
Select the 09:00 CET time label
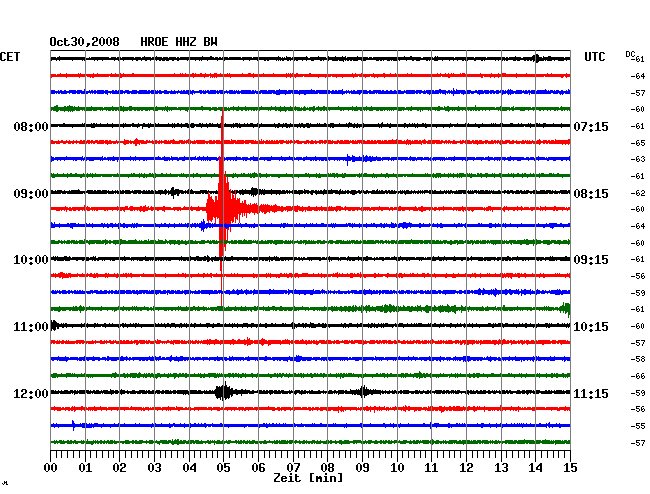pos(31,194)
